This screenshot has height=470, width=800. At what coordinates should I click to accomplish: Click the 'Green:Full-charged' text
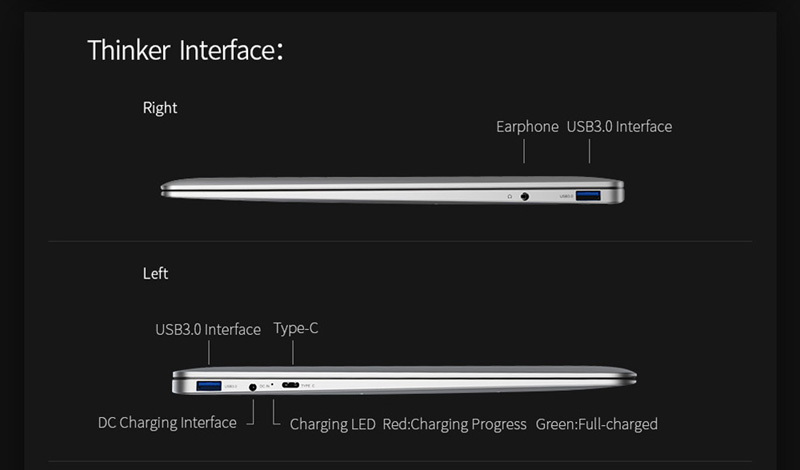coord(596,424)
